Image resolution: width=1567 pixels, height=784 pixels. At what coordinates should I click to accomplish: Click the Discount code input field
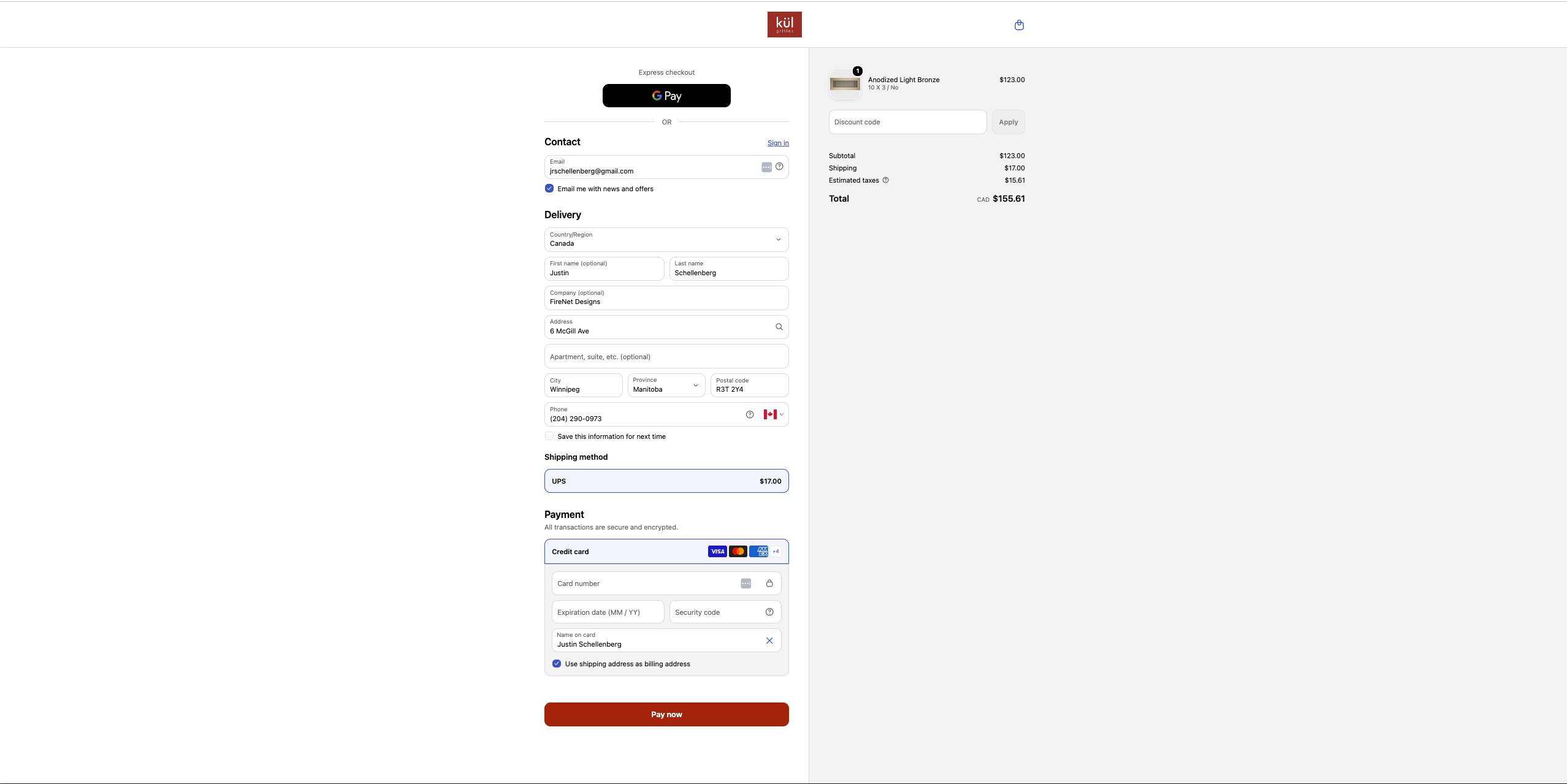point(907,122)
